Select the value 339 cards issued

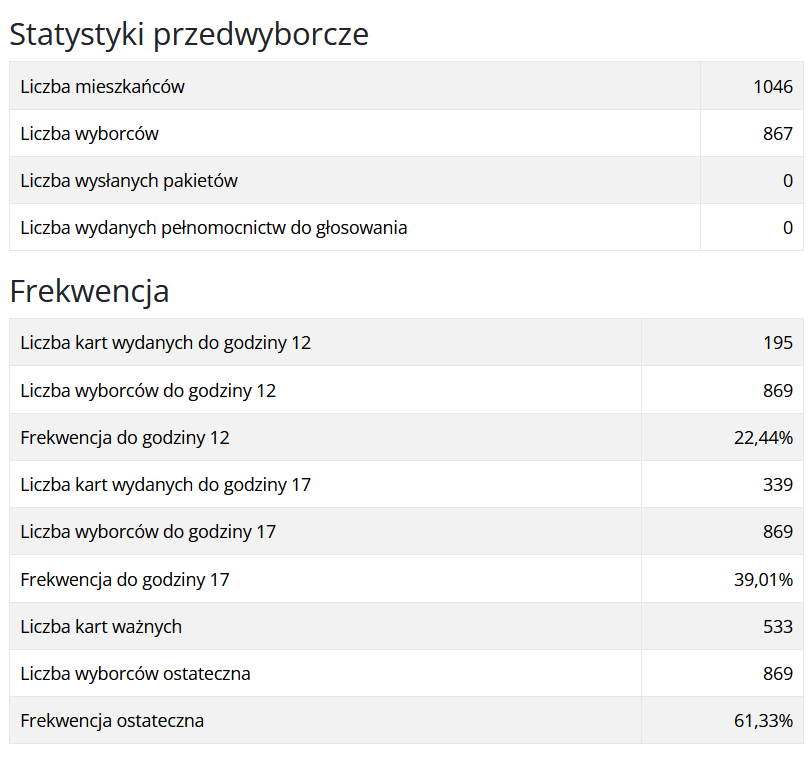(x=777, y=485)
